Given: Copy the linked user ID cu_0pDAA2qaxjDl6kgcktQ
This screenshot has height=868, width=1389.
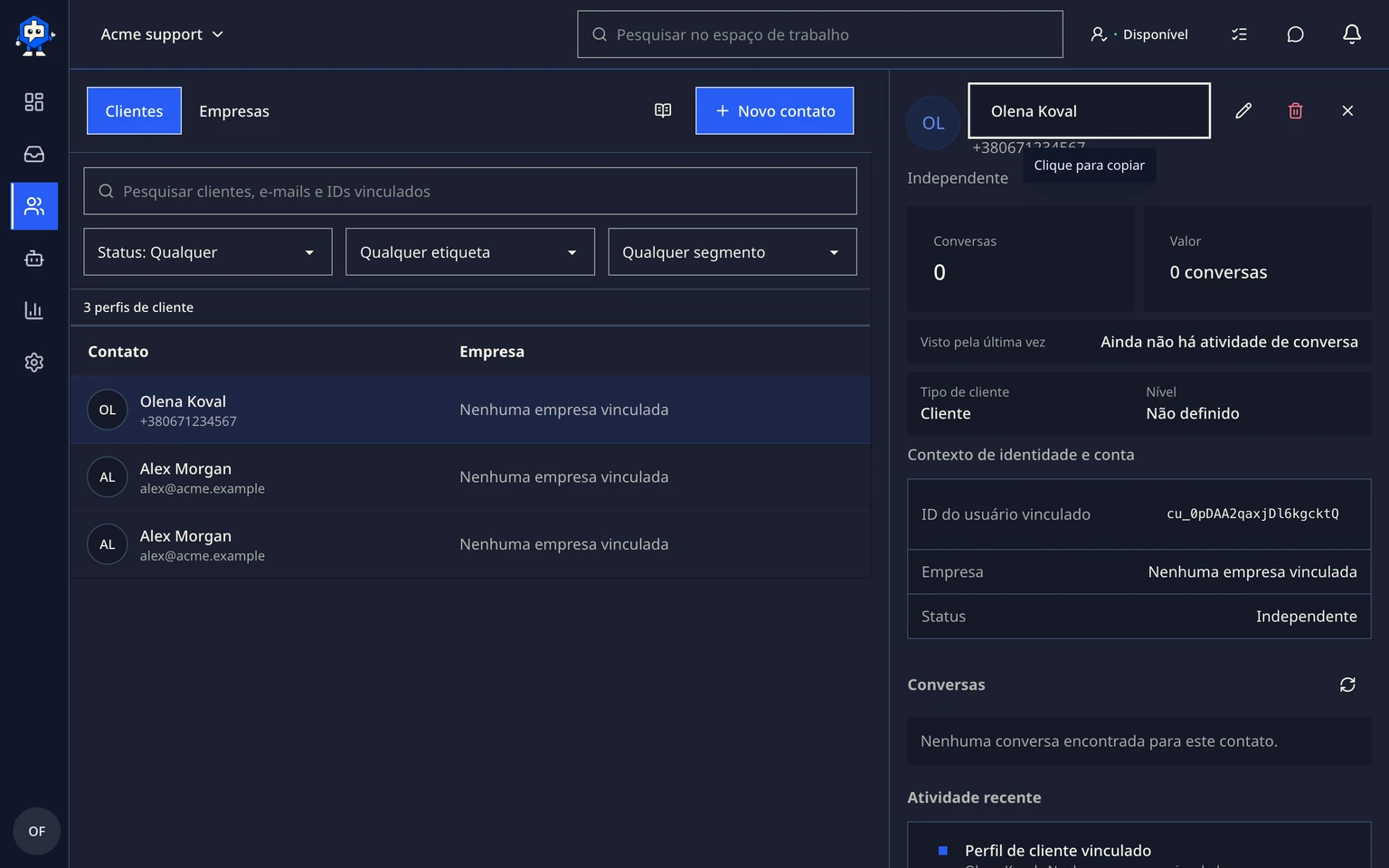Looking at the screenshot, I should (1252, 514).
